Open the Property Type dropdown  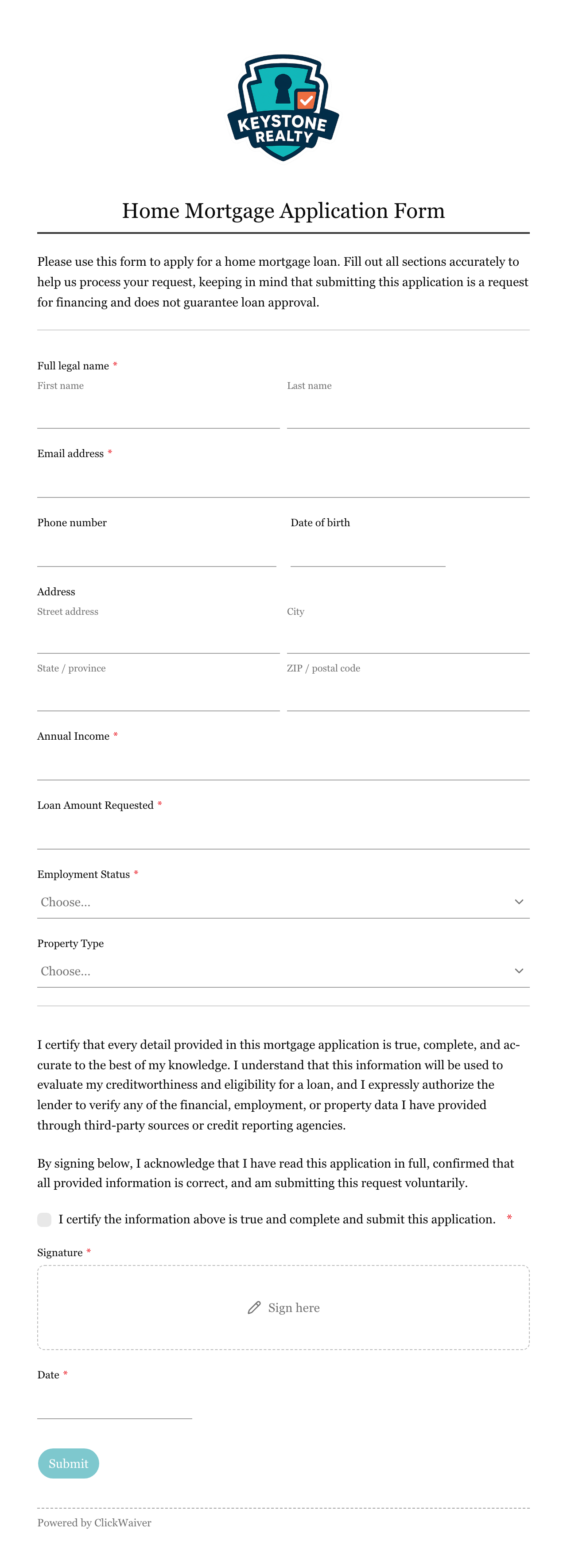[x=283, y=971]
